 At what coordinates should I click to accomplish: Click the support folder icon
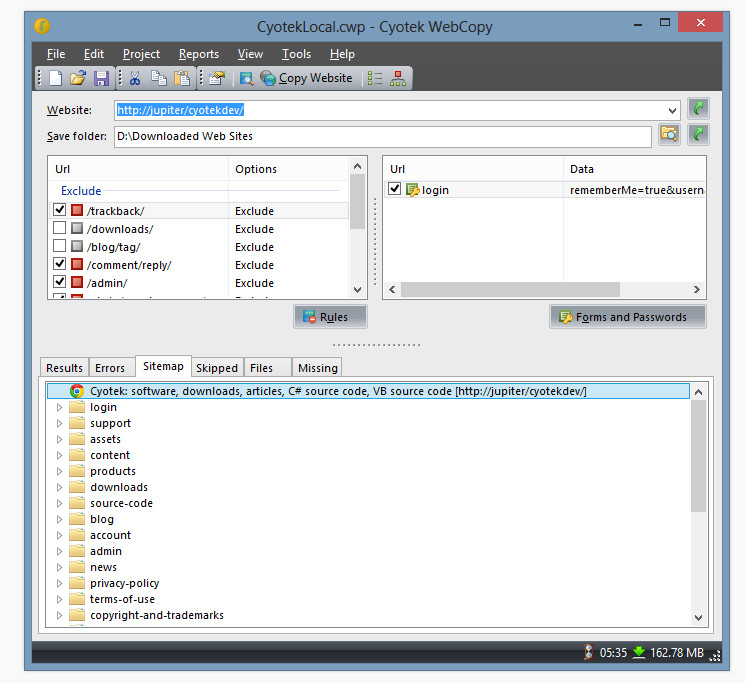[77, 423]
